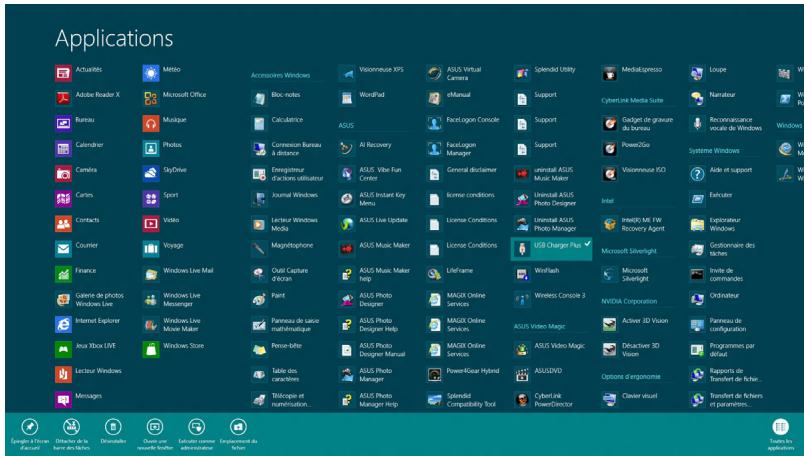The height and width of the screenshot is (456, 804).
Task: Click Emplacement du fichier
Action: [x=238, y=433]
